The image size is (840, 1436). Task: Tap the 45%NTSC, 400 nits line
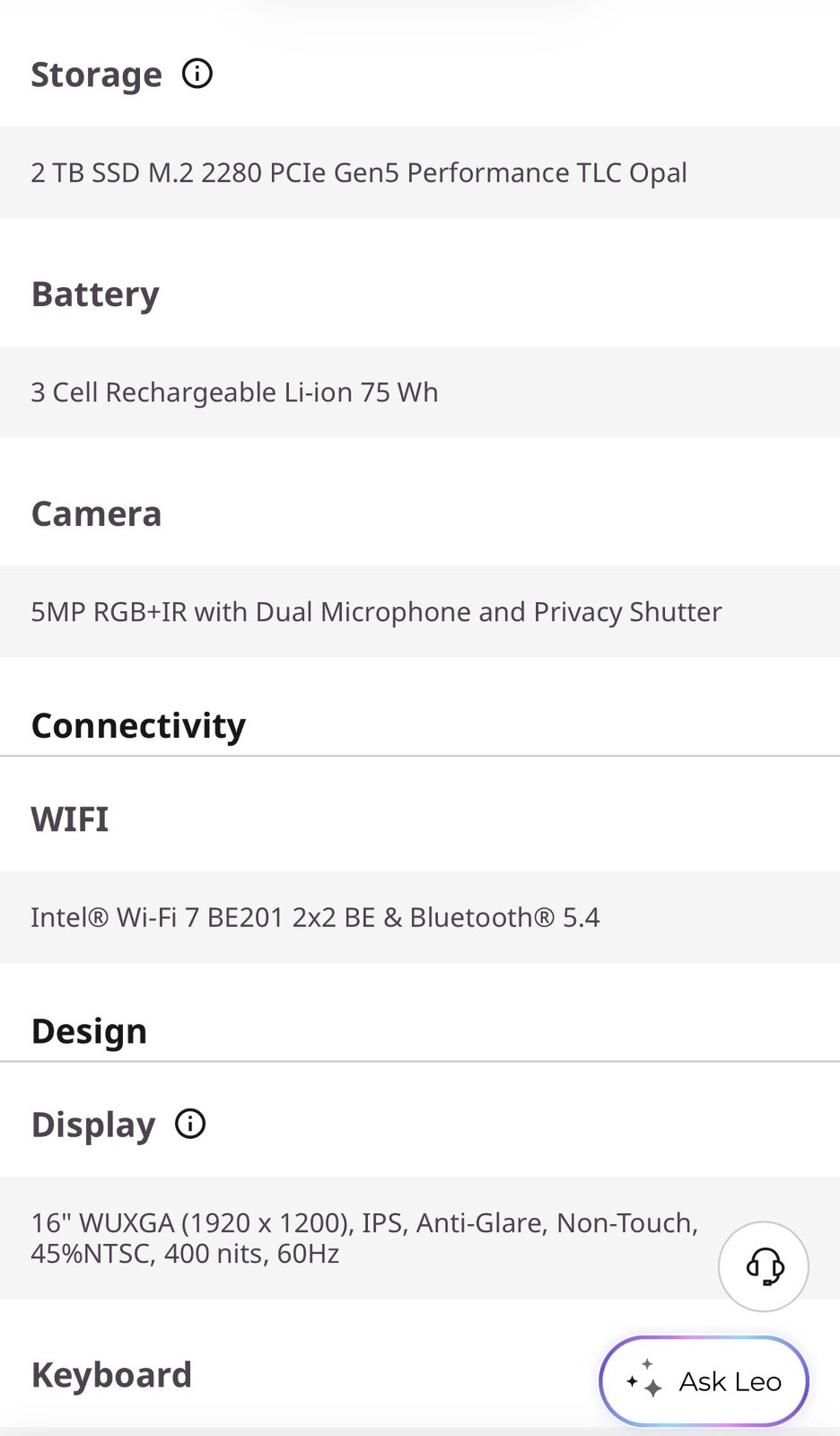185,1254
